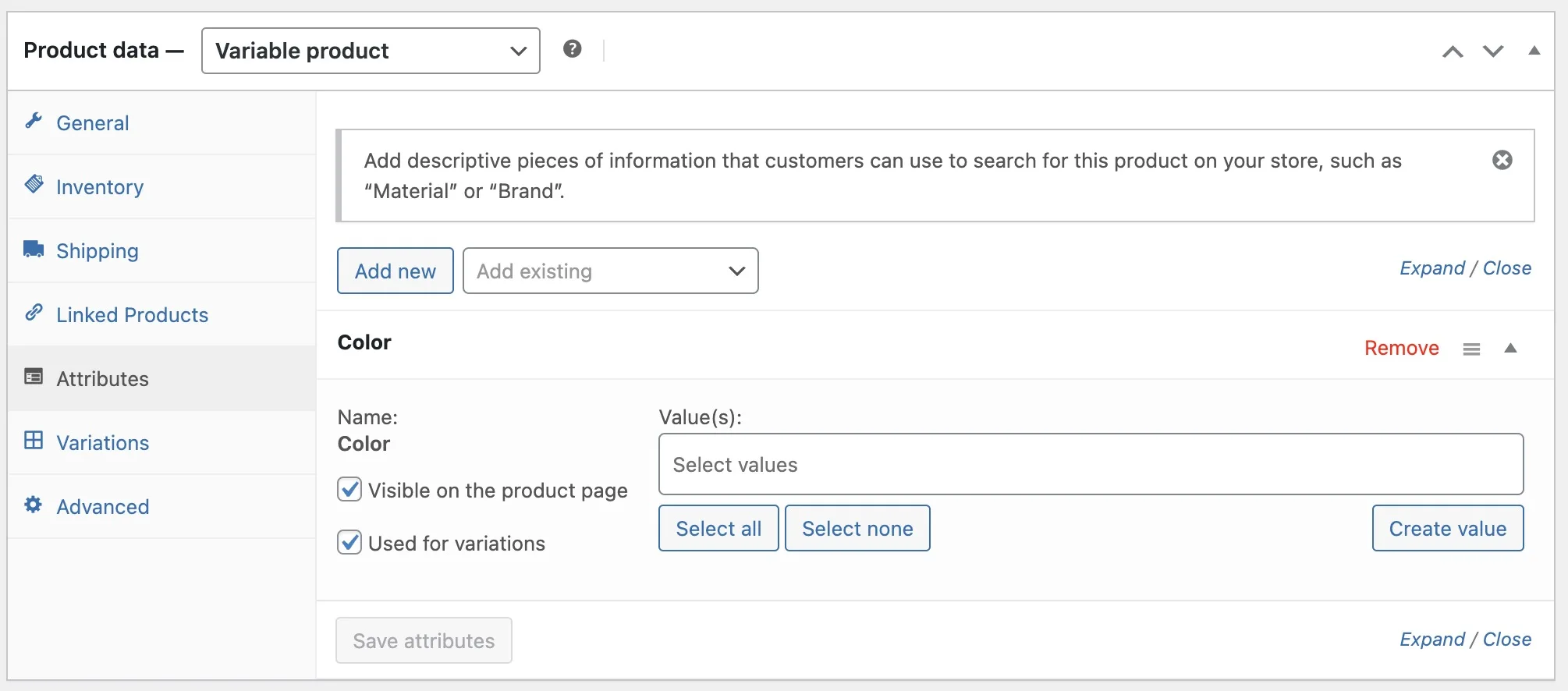Move the Product data panel up
The width and height of the screenshot is (1568, 691).
(x=1453, y=51)
